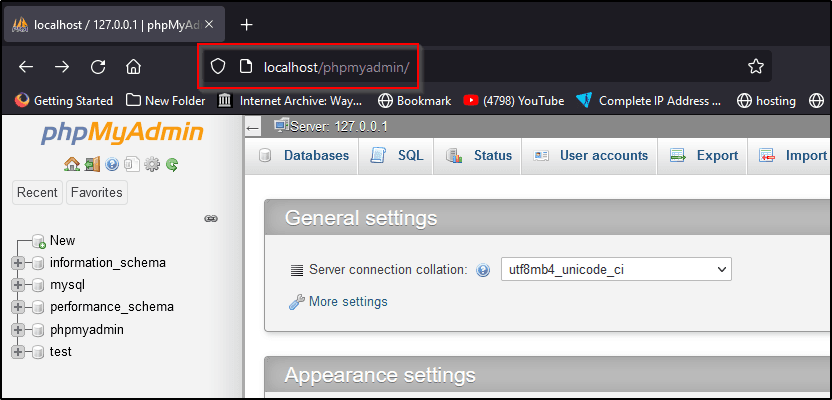Open the YouTube bookmark
This screenshot has width=832, height=400.
pos(514,101)
